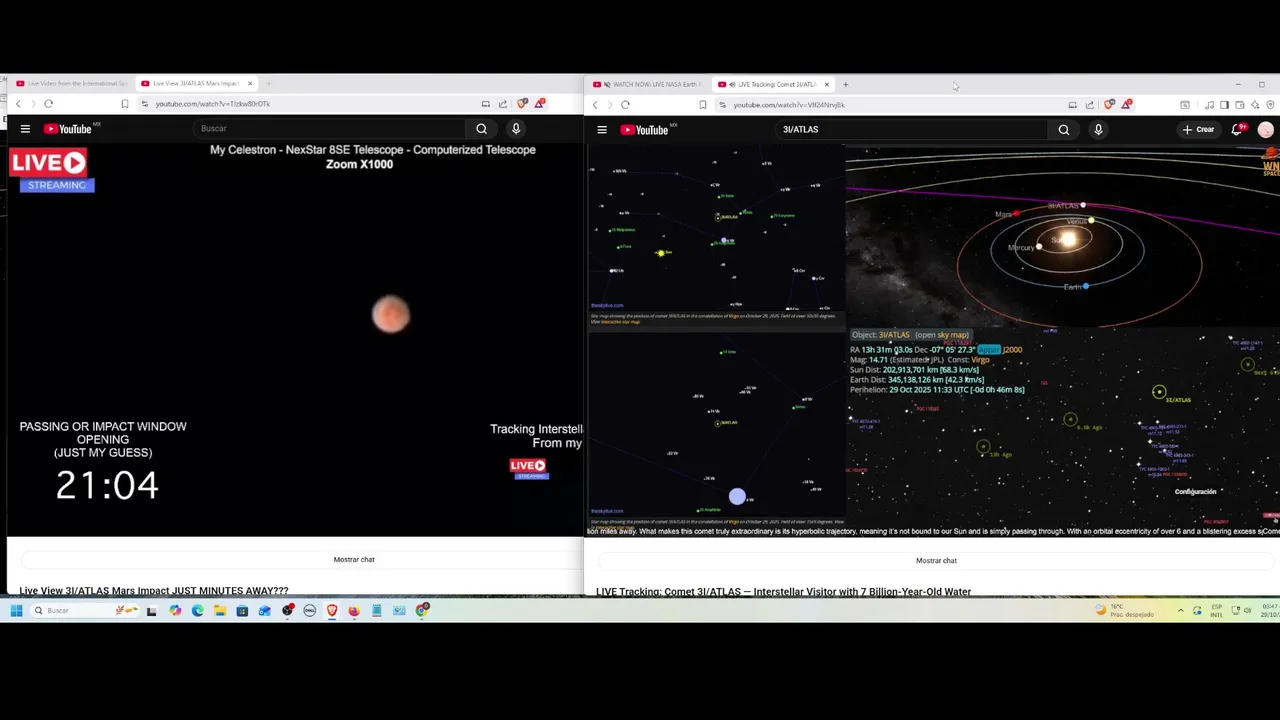Open Brave Rewards icon in left browser

539,103
